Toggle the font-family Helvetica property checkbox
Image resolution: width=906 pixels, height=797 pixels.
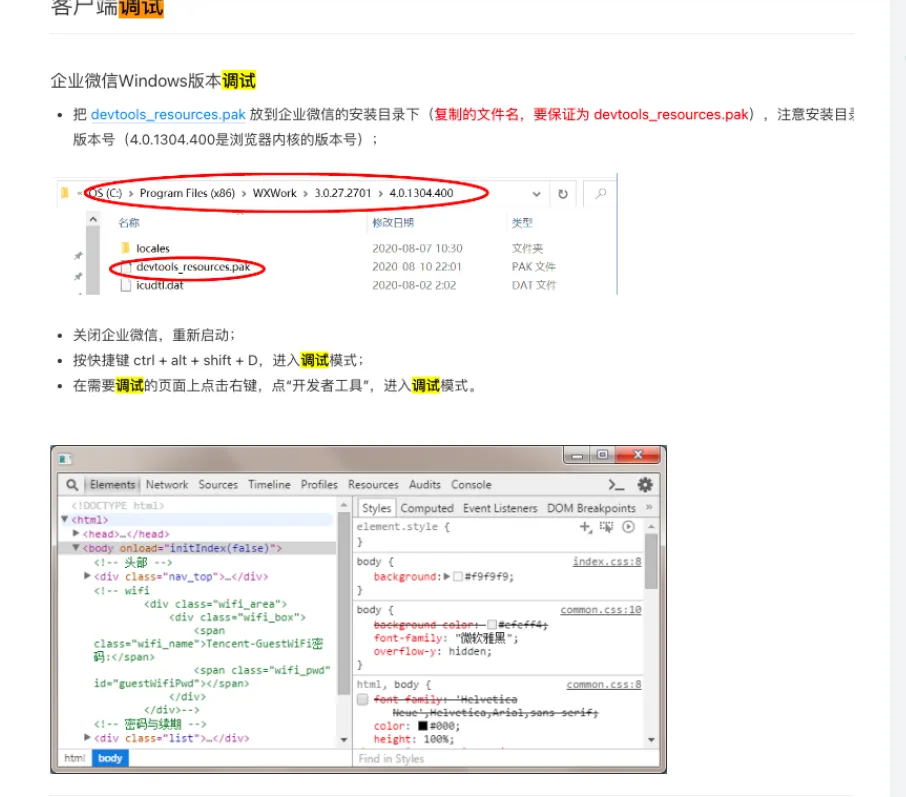(x=363, y=700)
